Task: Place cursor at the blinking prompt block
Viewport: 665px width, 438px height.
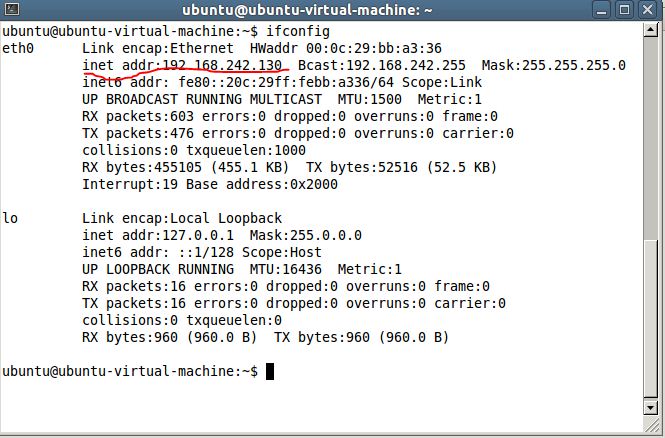Action: 270,371
